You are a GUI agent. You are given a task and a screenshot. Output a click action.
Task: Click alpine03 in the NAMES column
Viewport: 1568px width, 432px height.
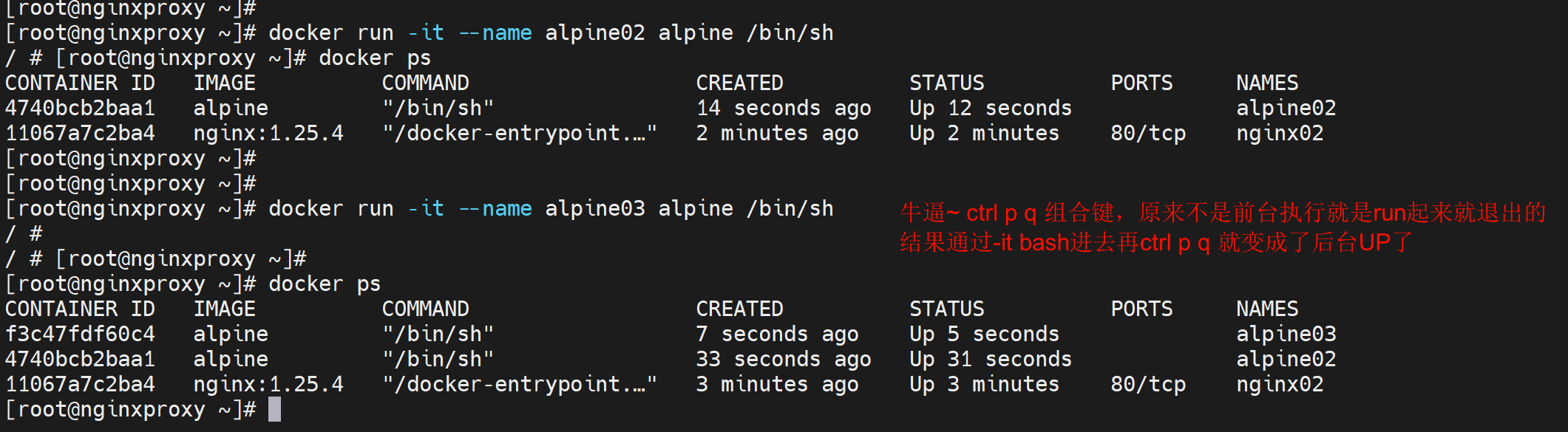coord(1286,334)
